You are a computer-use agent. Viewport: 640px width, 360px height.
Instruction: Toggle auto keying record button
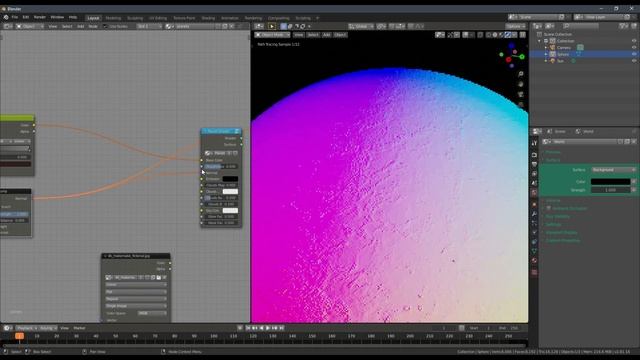point(240,328)
